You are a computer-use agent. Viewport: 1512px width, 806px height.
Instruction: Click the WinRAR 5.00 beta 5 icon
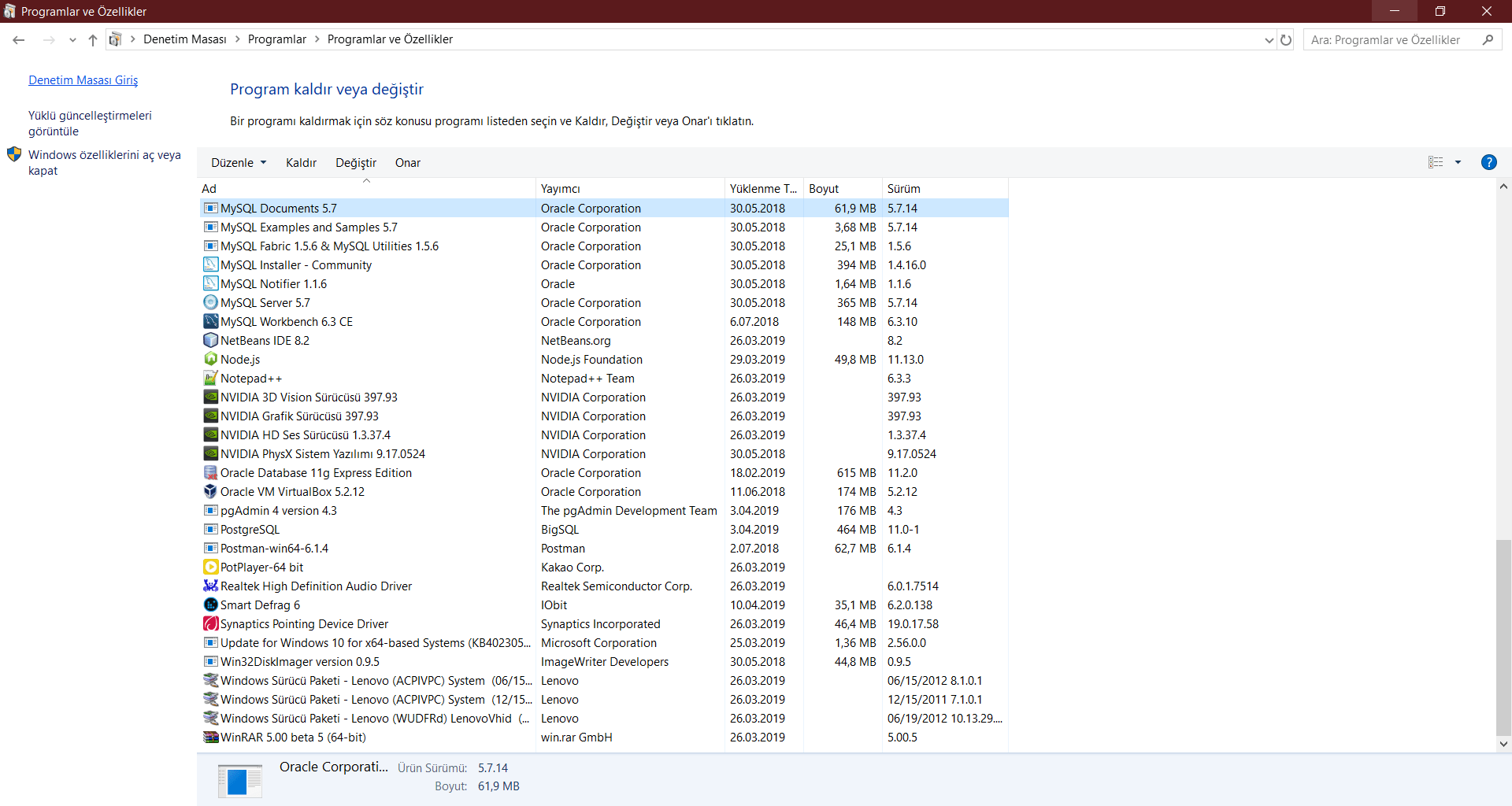click(210, 737)
